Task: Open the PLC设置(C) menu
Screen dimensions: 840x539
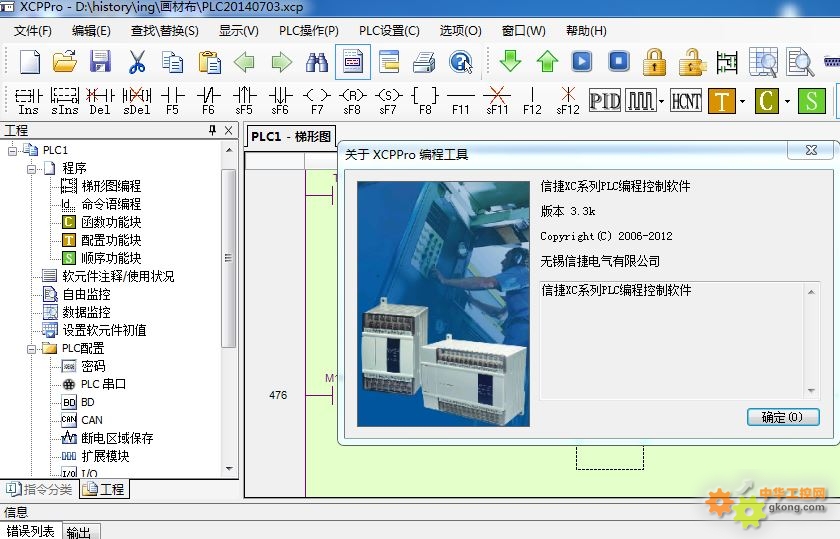Action: (x=389, y=31)
